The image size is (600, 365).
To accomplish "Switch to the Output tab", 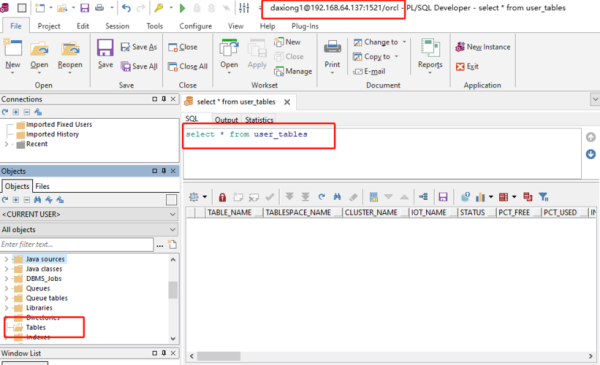I will [226, 120].
